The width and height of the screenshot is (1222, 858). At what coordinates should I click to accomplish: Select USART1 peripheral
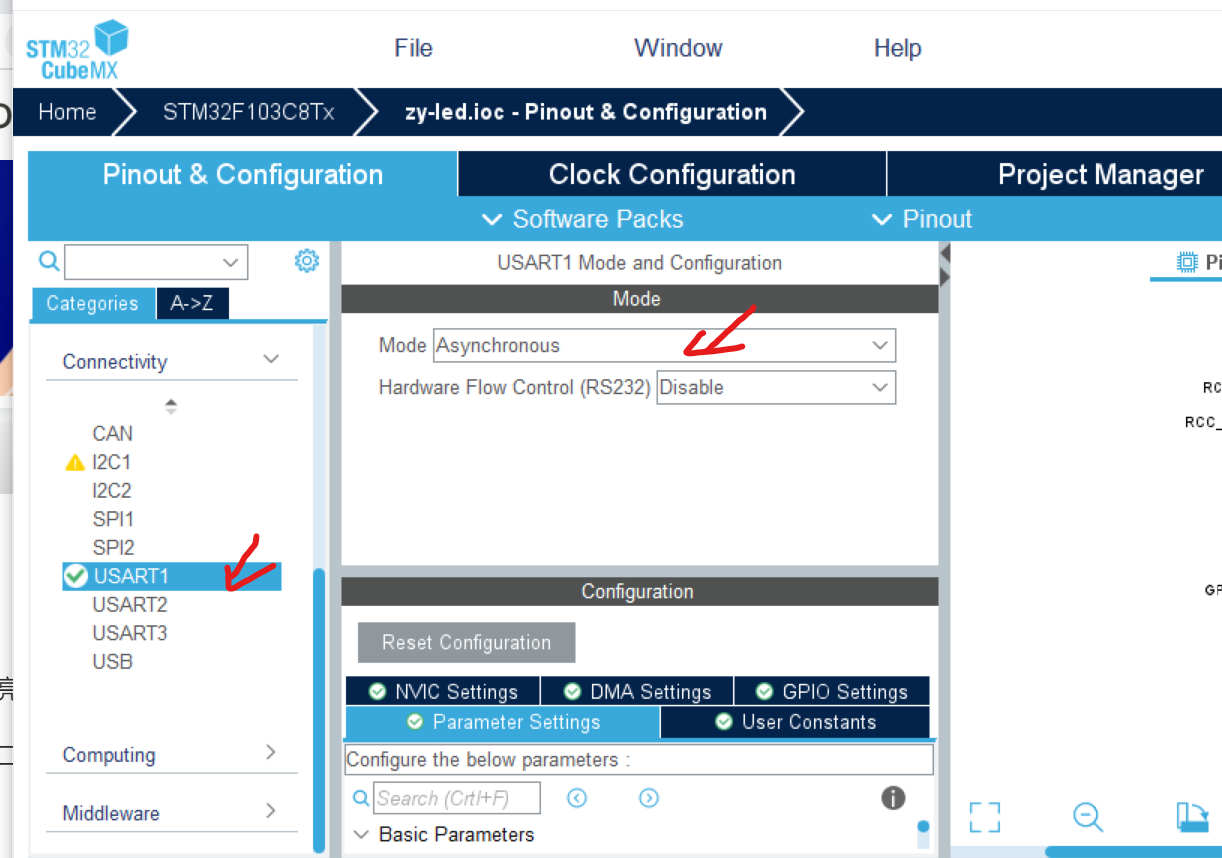click(x=172, y=576)
